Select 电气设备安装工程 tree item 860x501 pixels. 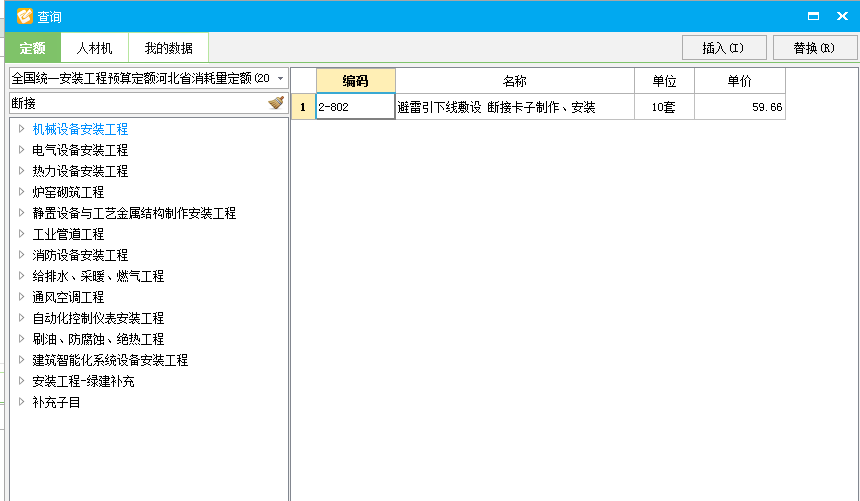pos(80,150)
